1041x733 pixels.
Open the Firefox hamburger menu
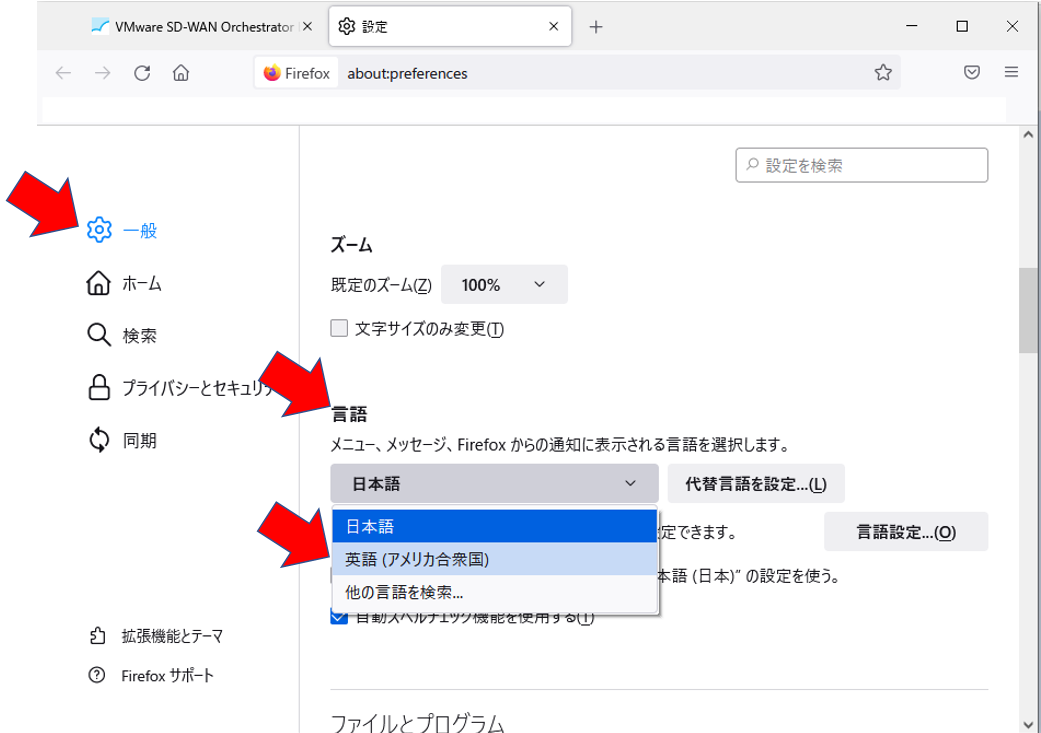tap(1011, 72)
